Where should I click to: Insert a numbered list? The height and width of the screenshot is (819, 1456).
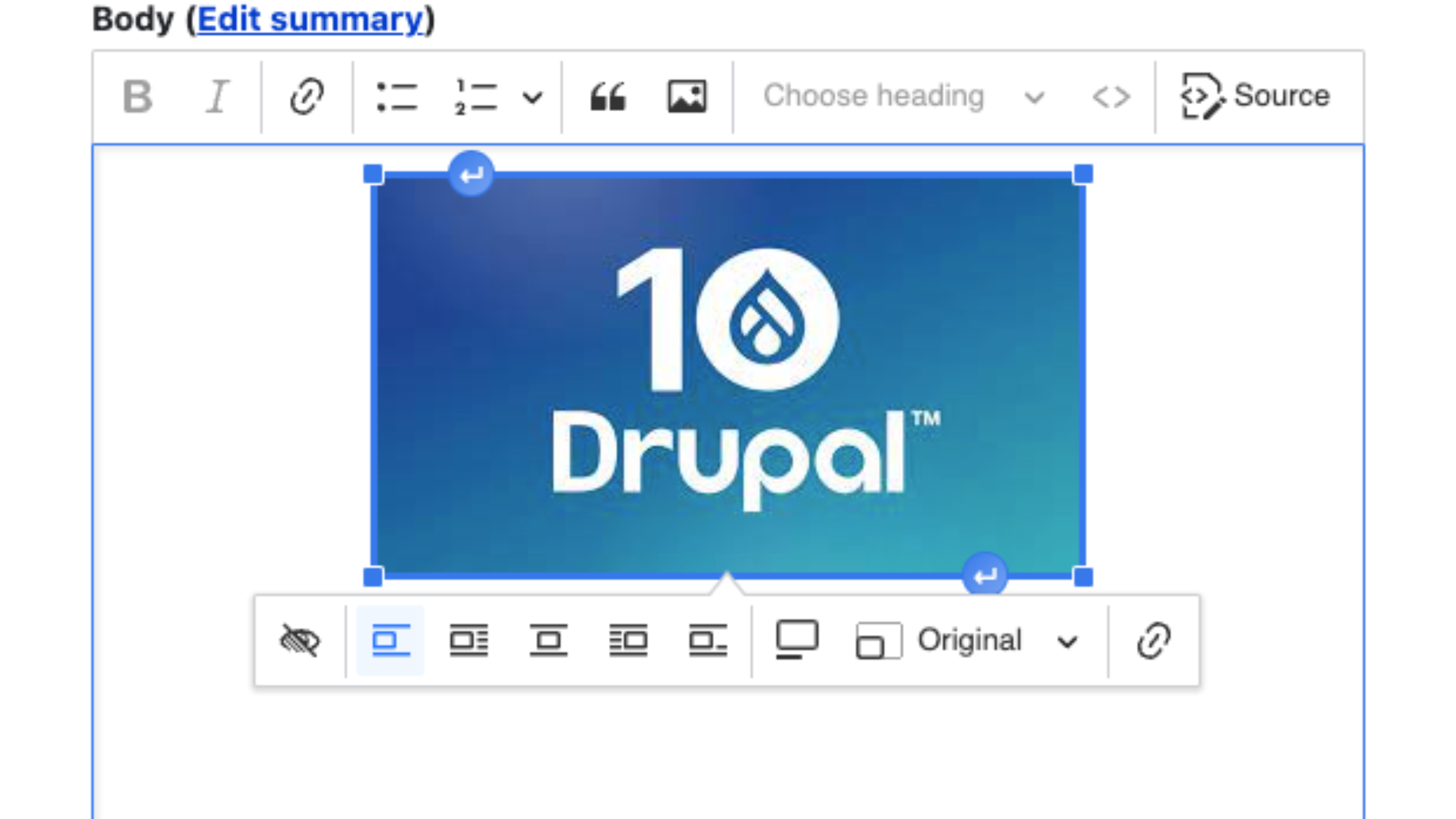[x=476, y=97]
